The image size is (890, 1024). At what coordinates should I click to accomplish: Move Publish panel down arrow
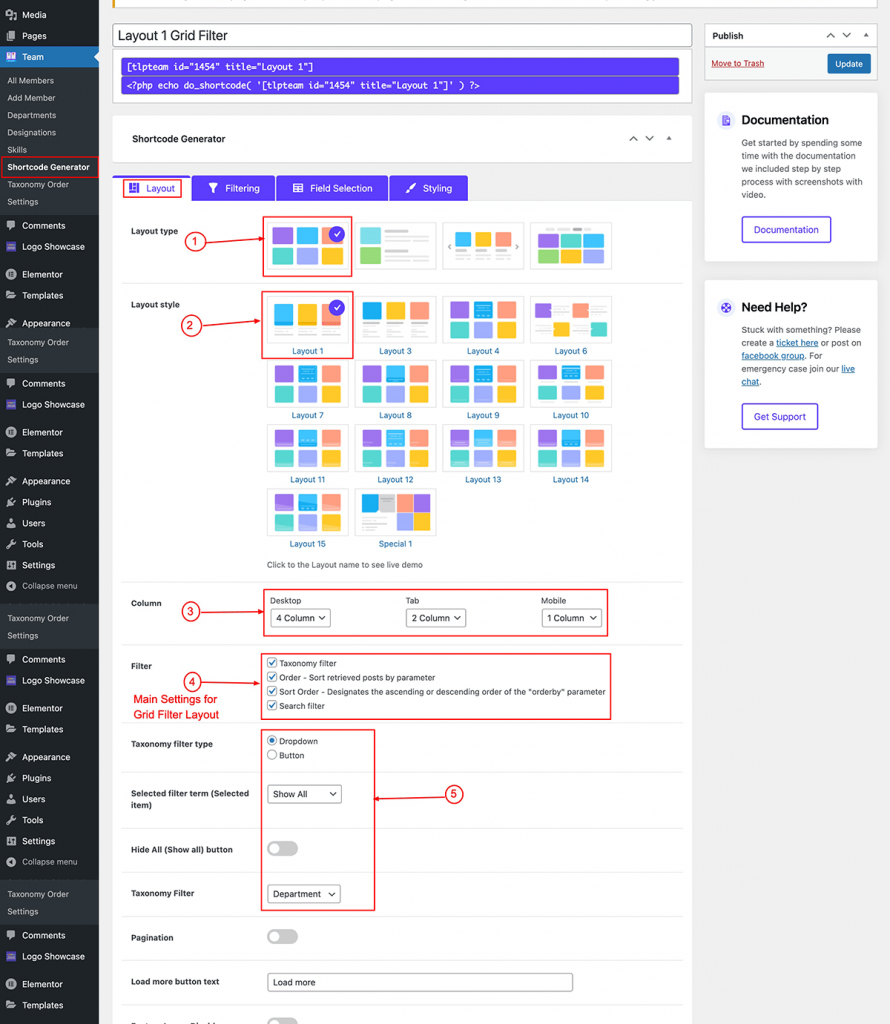tap(847, 35)
